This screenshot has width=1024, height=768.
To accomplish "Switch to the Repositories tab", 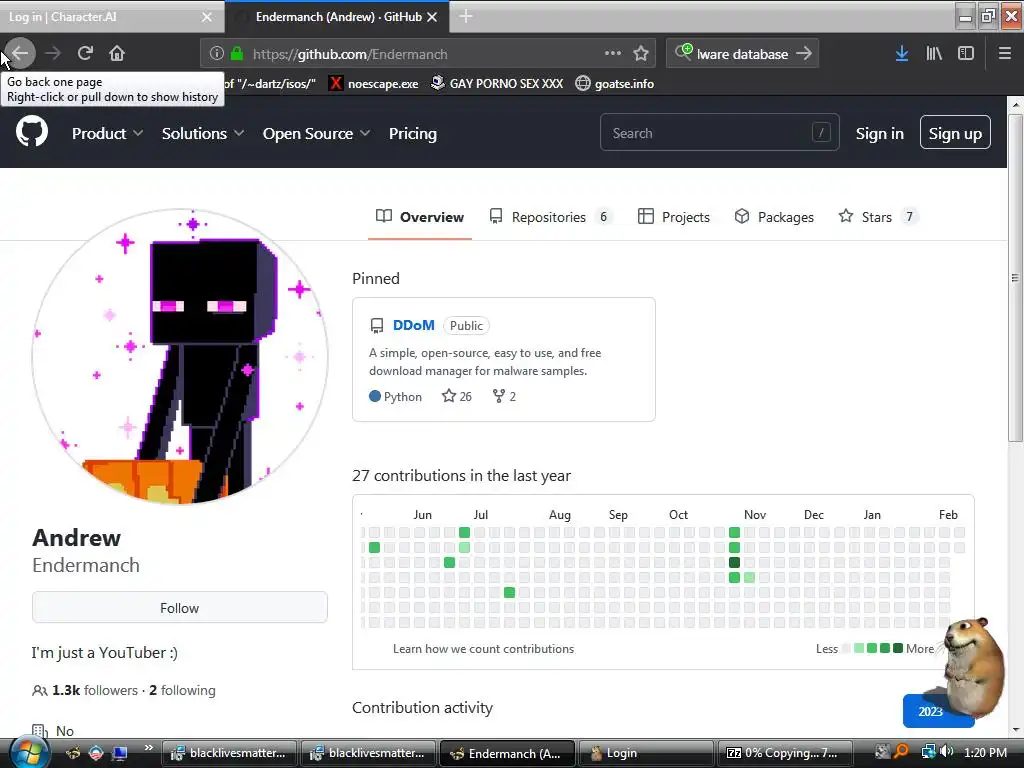I will 551,217.
